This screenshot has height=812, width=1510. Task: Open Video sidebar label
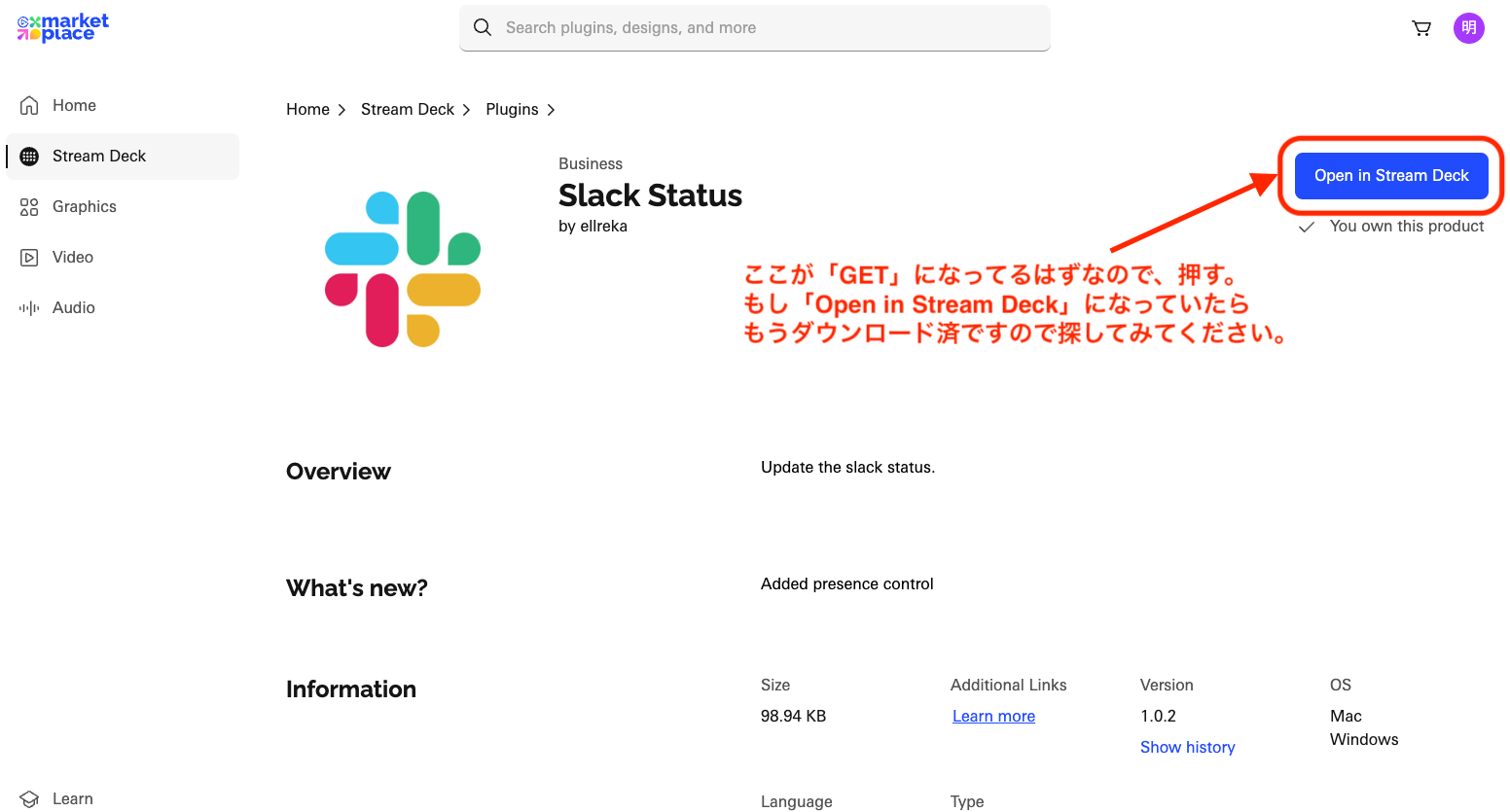click(73, 257)
